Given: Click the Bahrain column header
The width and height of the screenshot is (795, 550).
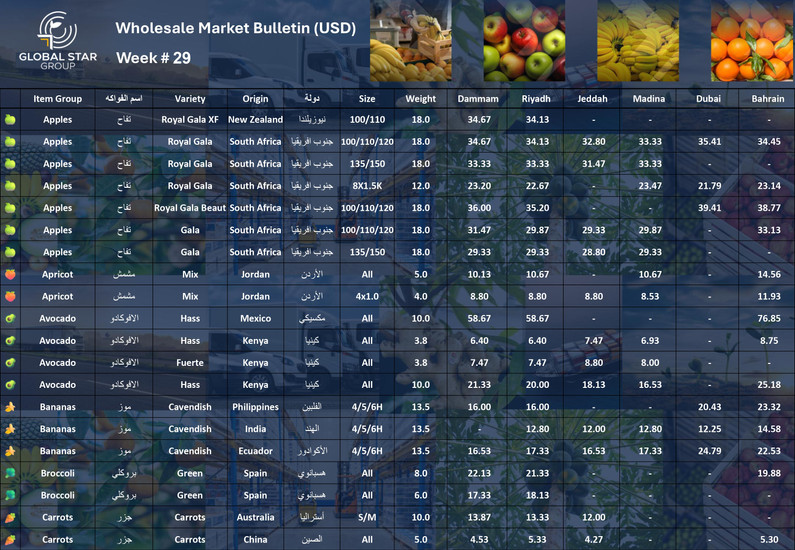Looking at the screenshot, I should coord(768,99).
